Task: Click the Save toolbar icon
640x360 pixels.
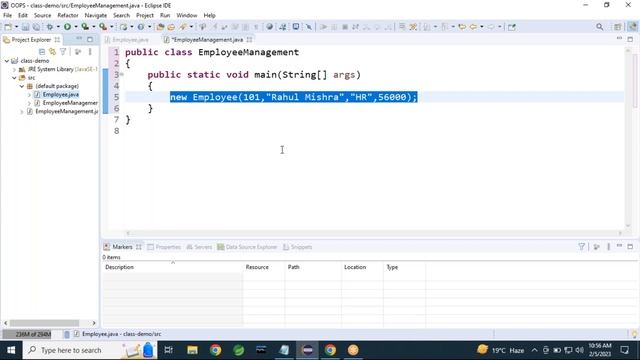Action: pos(25,27)
